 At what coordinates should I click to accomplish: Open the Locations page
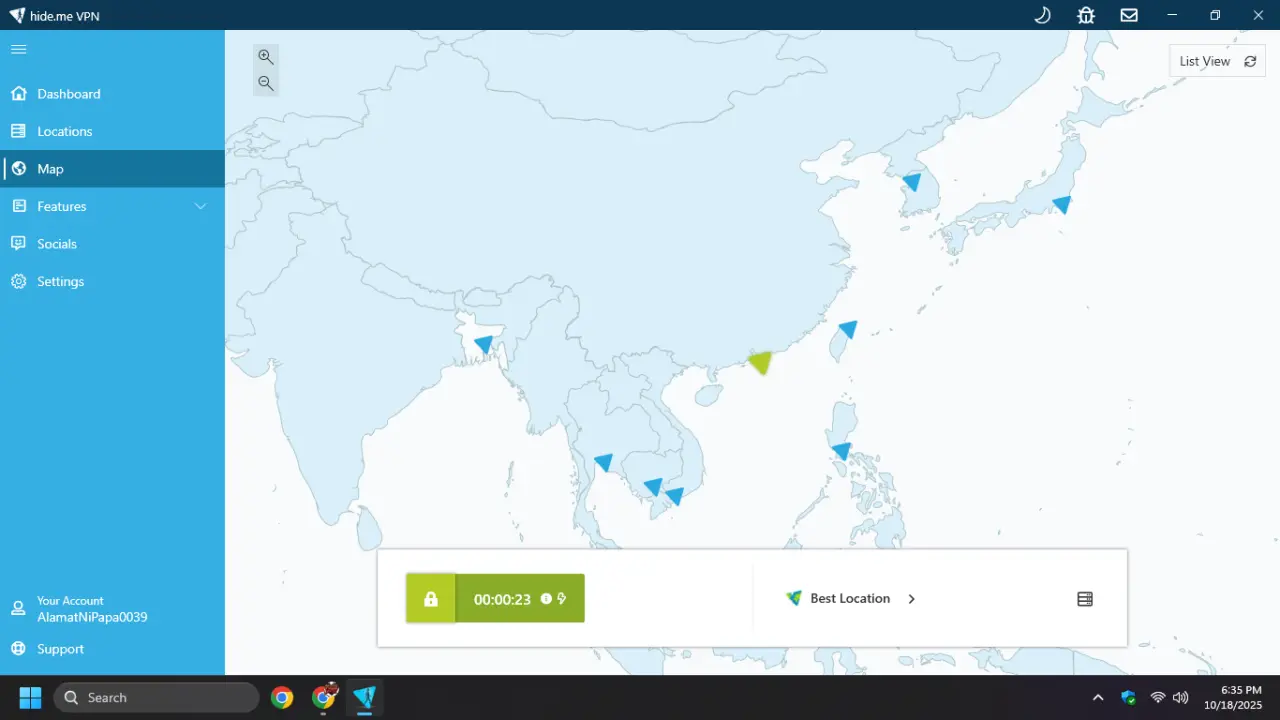click(112, 131)
